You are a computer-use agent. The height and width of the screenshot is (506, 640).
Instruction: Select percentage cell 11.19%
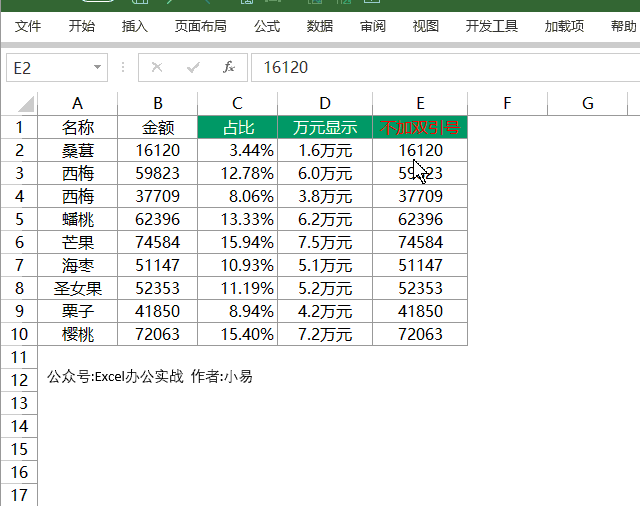click(238, 288)
